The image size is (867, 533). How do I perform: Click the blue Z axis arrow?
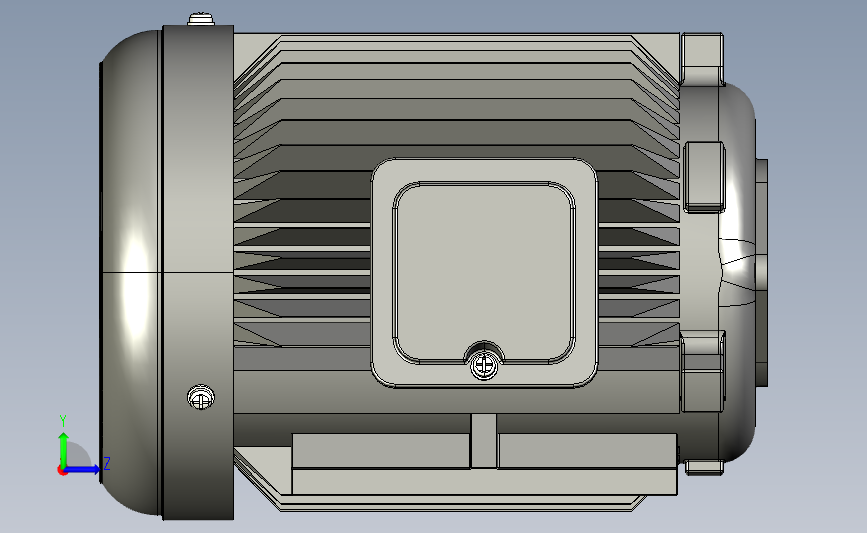click(x=83, y=469)
